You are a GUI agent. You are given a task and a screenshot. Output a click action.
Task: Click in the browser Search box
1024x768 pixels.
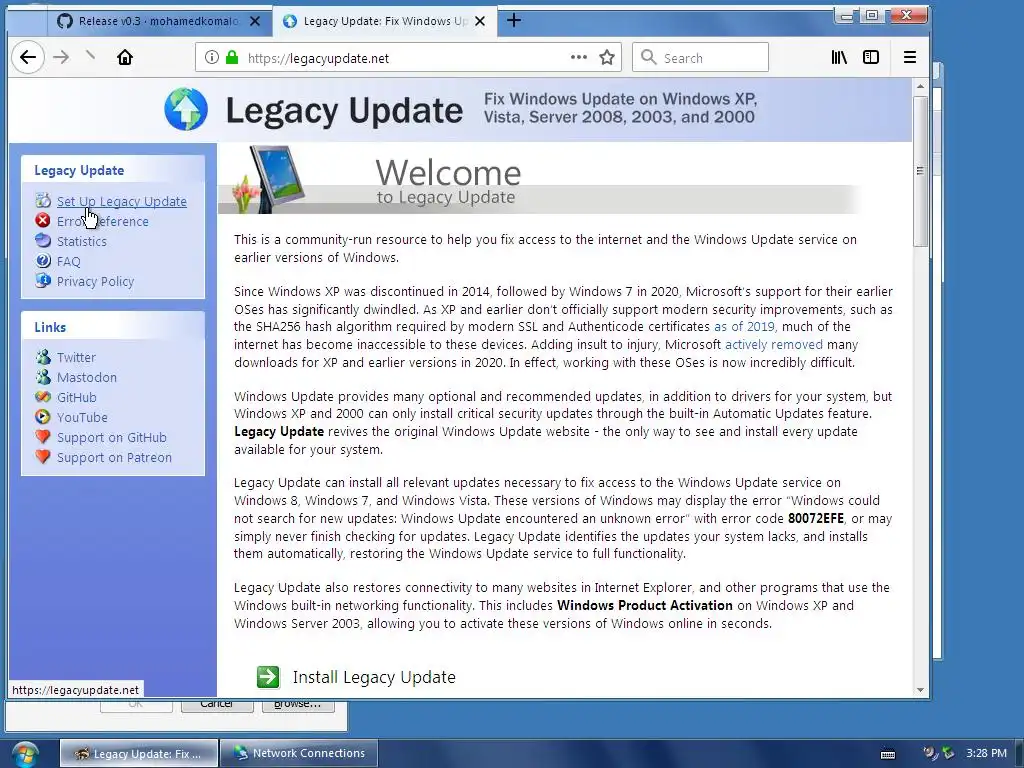coord(700,57)
